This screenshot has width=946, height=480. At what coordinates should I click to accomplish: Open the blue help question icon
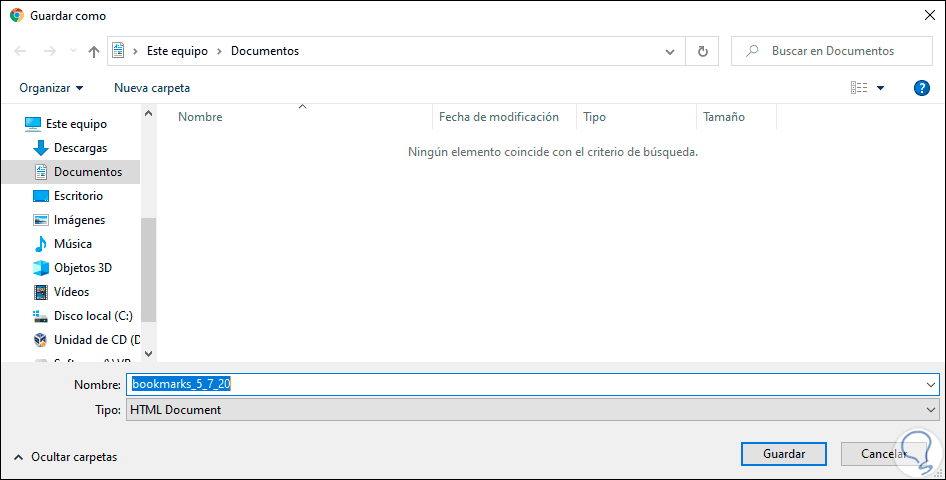click(921, 88)
